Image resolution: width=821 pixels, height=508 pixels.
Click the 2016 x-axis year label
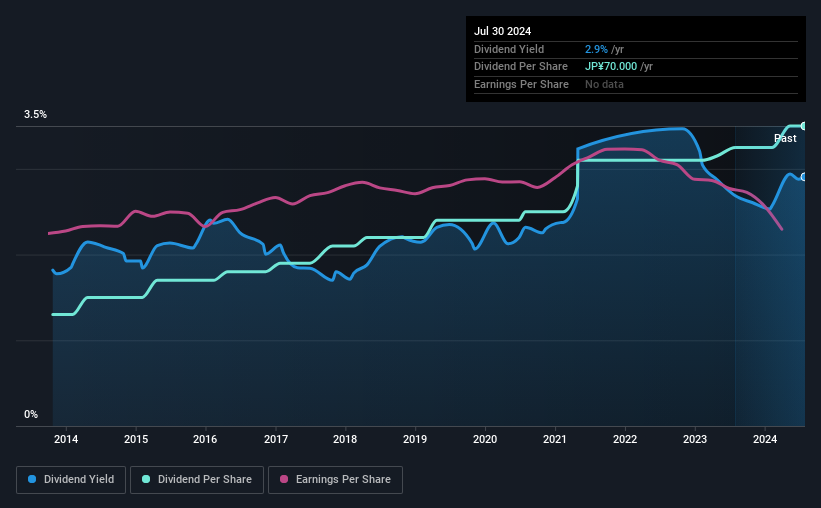[205, 439]
